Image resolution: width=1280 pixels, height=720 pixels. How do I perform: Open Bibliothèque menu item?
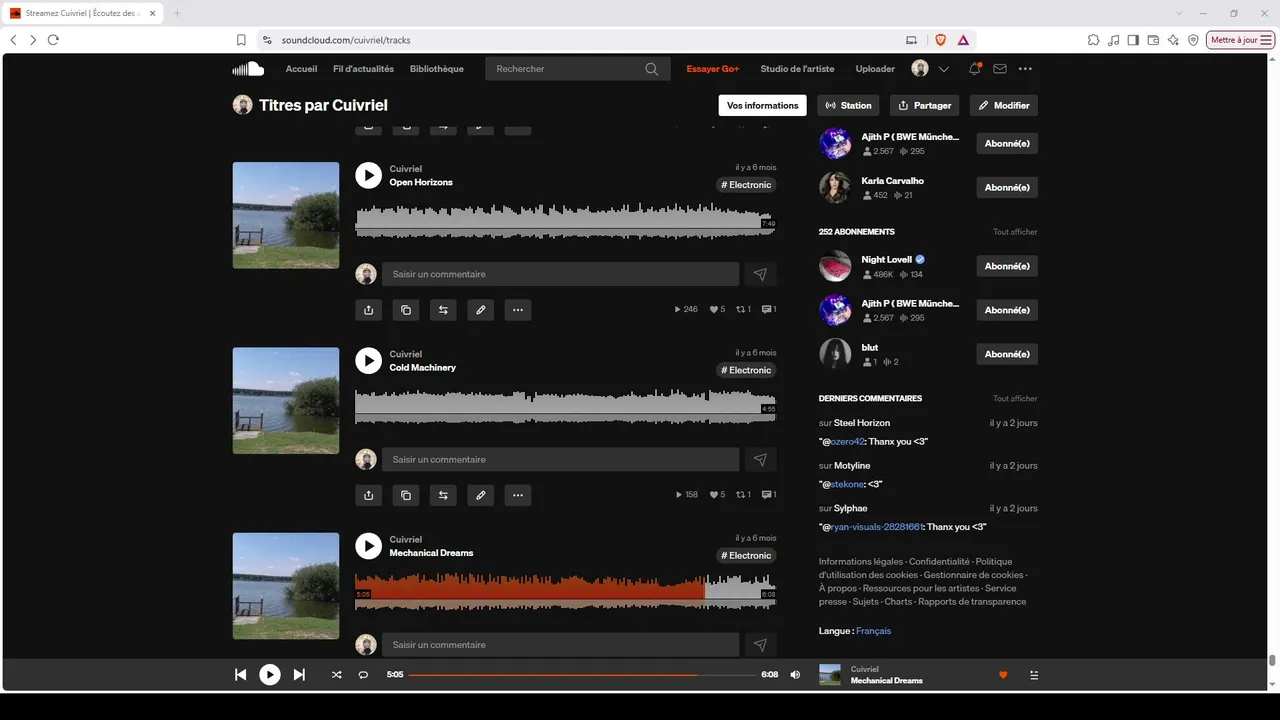(437, 69)
